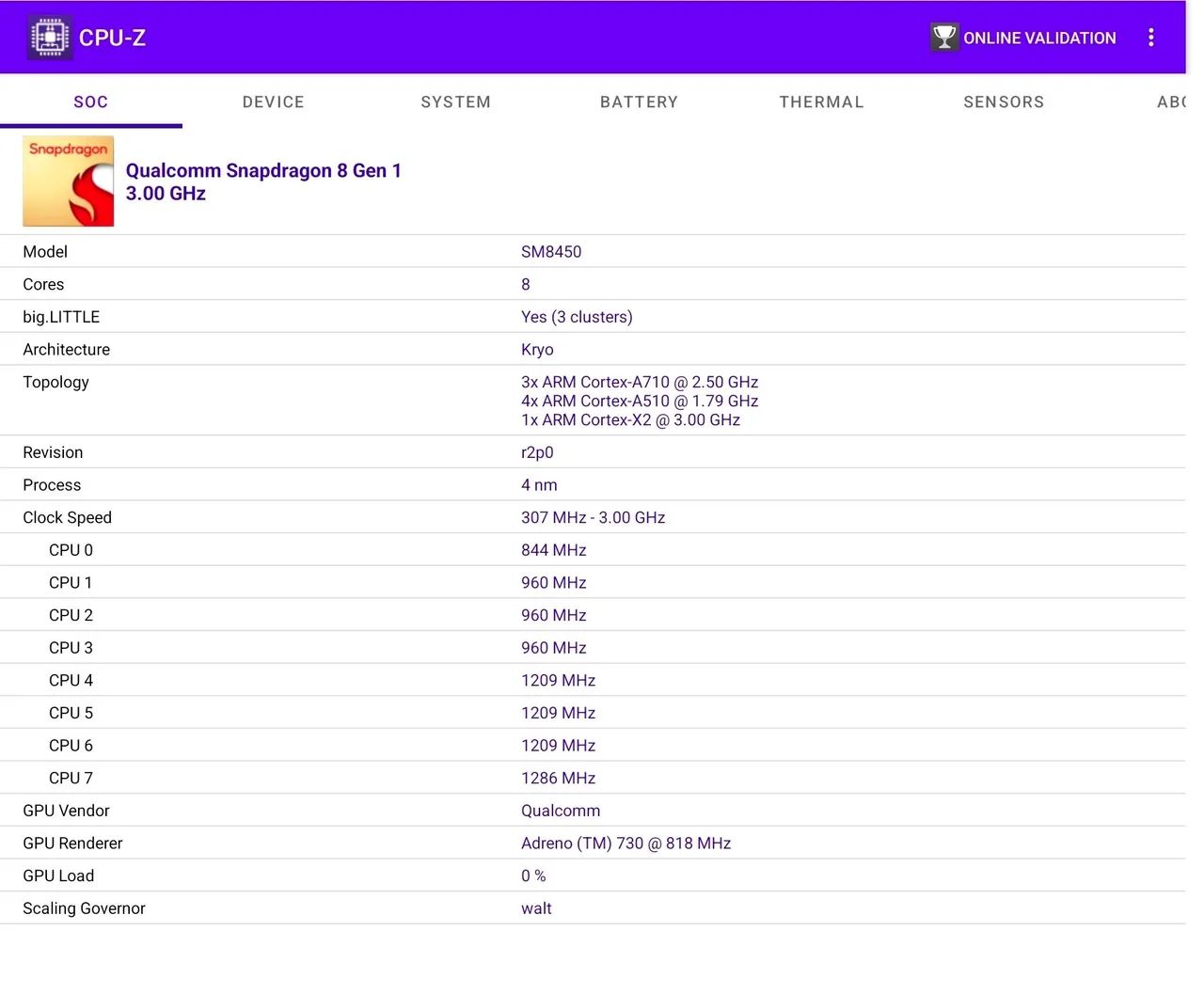Image resolution: width=1204 pixels, height=994 pixels.
Task: Click the CPU 4 row label
Action: pyautogui.click(x=71, y=680)
